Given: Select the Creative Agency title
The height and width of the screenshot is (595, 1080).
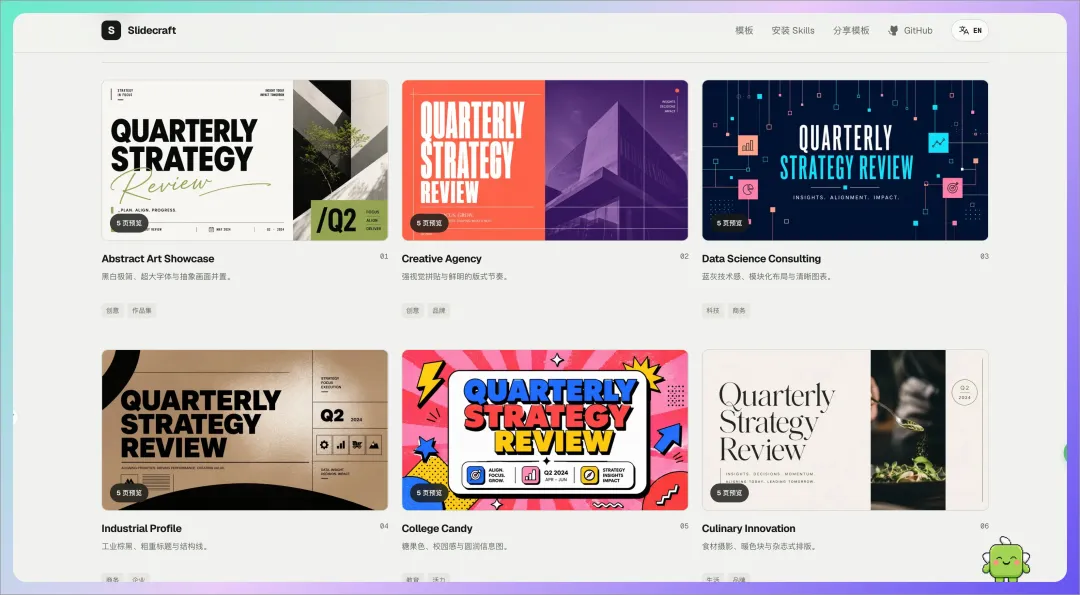Looking at the screenshot, I should click(442, 259).
